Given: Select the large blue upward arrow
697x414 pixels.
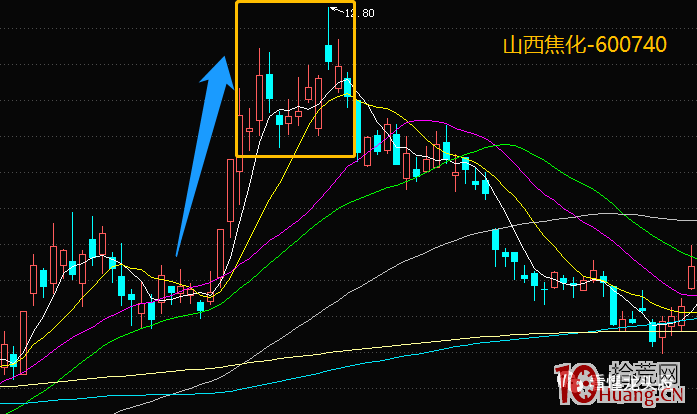Looking at the screenshot, I should click(205, 156).
